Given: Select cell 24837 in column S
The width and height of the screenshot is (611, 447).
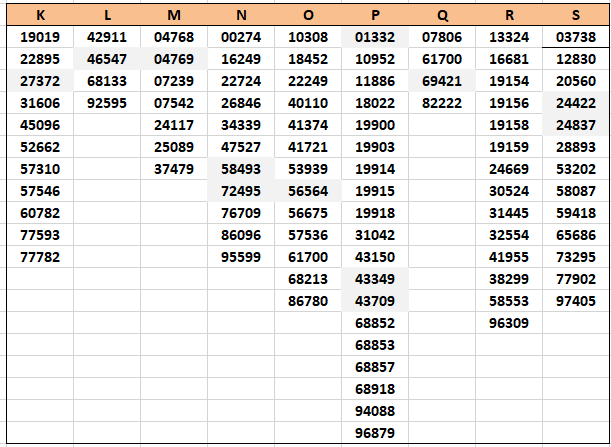Looking at the screenshot, I should tap(576, 125).
